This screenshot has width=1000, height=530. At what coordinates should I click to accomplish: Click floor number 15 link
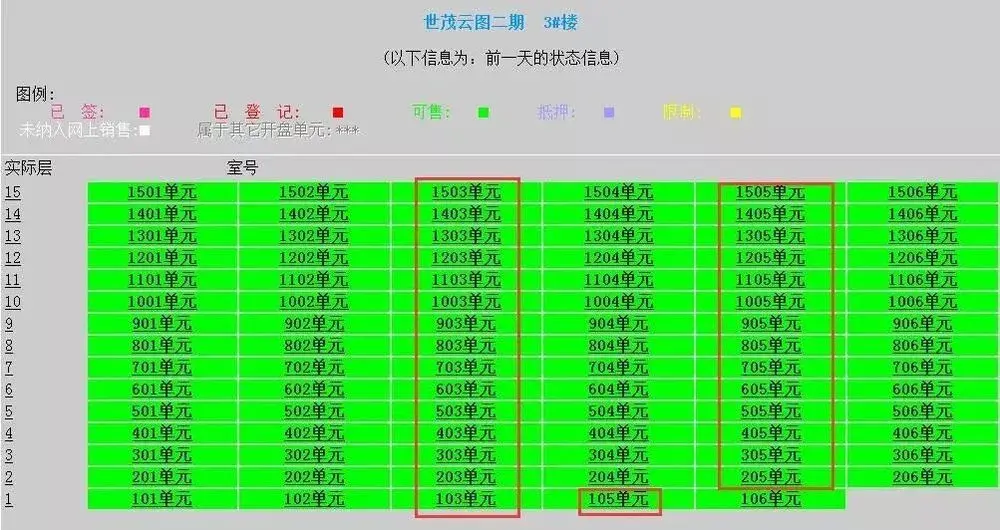coord(13,192)
